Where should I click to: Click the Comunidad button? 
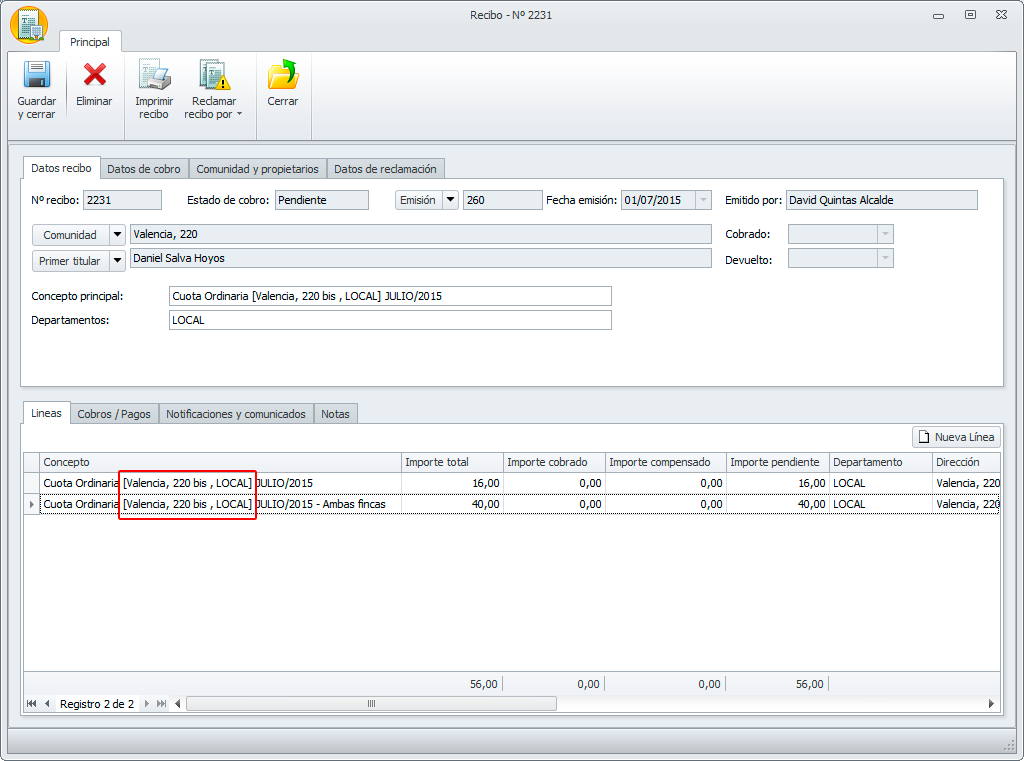(x=69, y=235)
